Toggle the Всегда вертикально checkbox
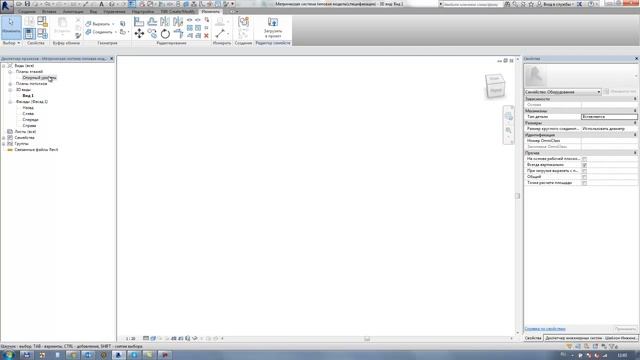The image size is (640, 360). click(584, 165)
